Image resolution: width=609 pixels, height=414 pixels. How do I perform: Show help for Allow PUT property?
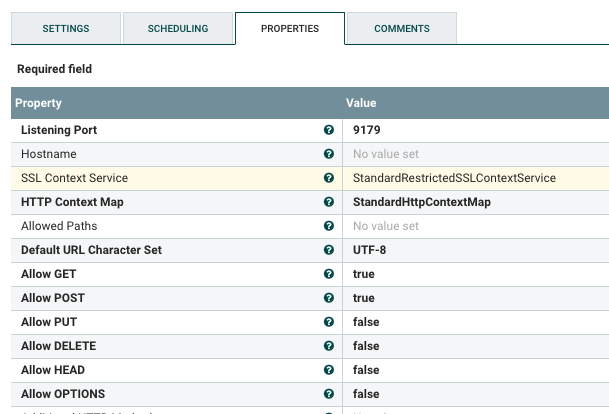[x=329, y=322]
